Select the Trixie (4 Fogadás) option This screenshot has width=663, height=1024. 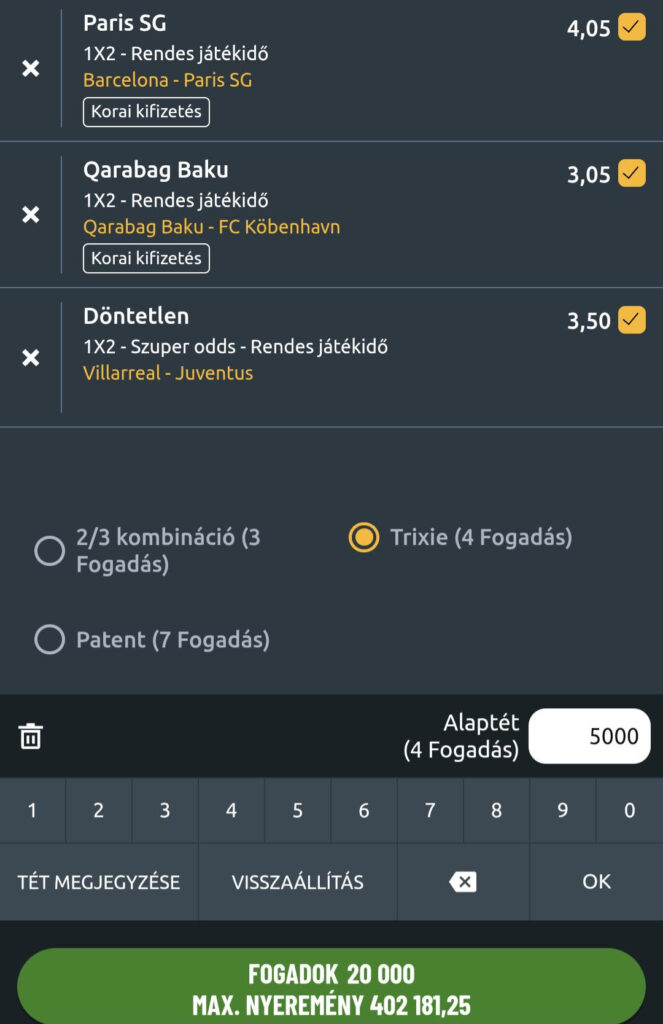(x=363, y=538)
